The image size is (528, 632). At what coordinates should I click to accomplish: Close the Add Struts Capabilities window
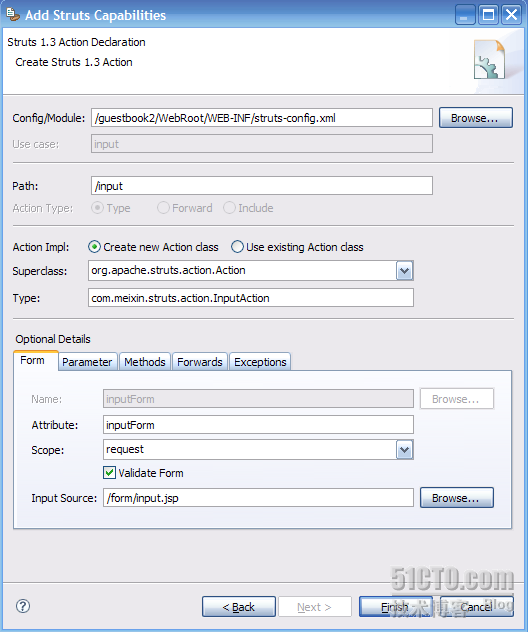[x=511, y=15]
